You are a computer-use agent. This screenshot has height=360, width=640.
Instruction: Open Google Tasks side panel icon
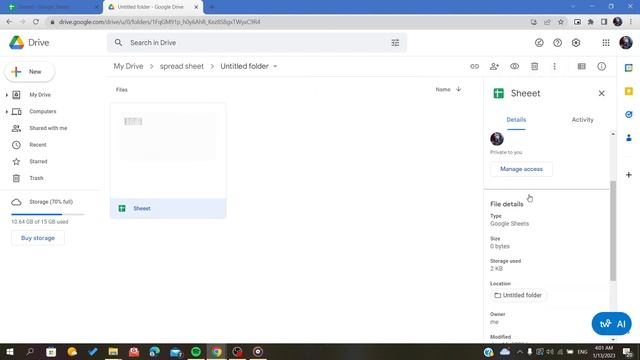click(629, 114)
